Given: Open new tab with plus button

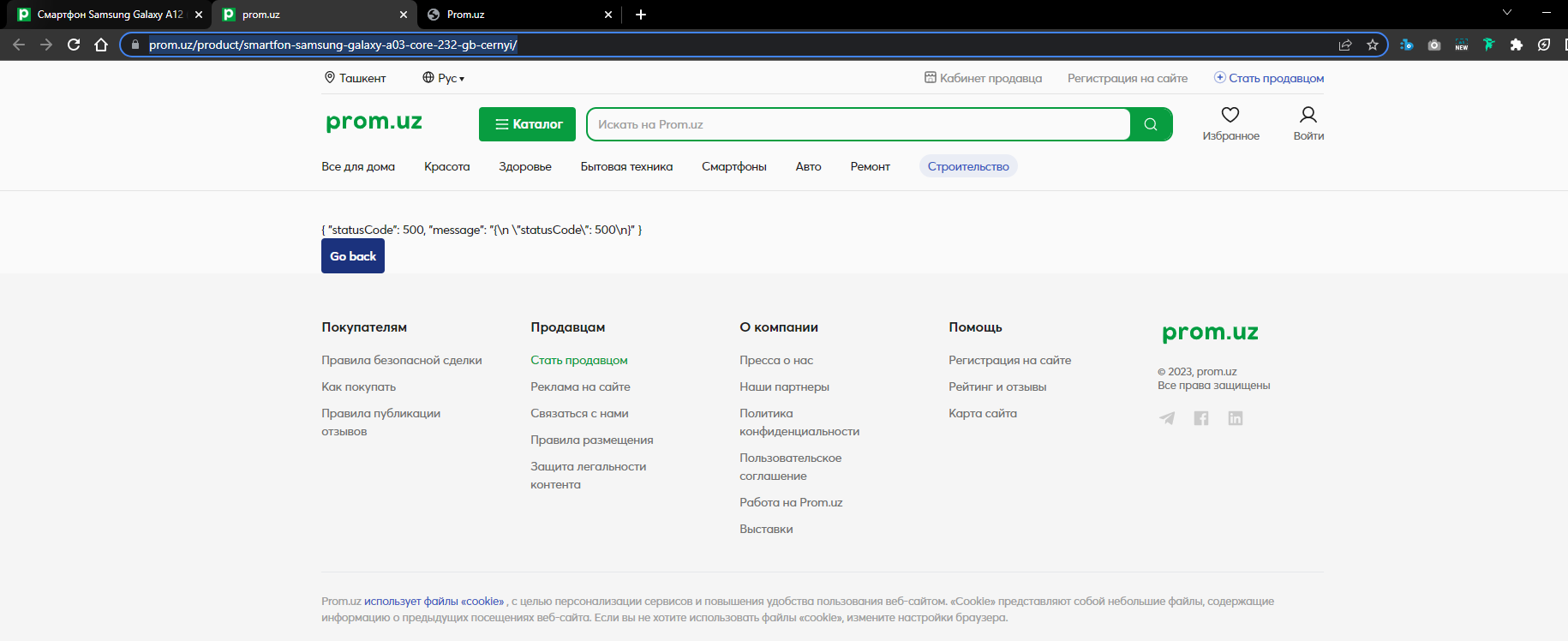Looking at the screenshot, I should coord(641,15).
